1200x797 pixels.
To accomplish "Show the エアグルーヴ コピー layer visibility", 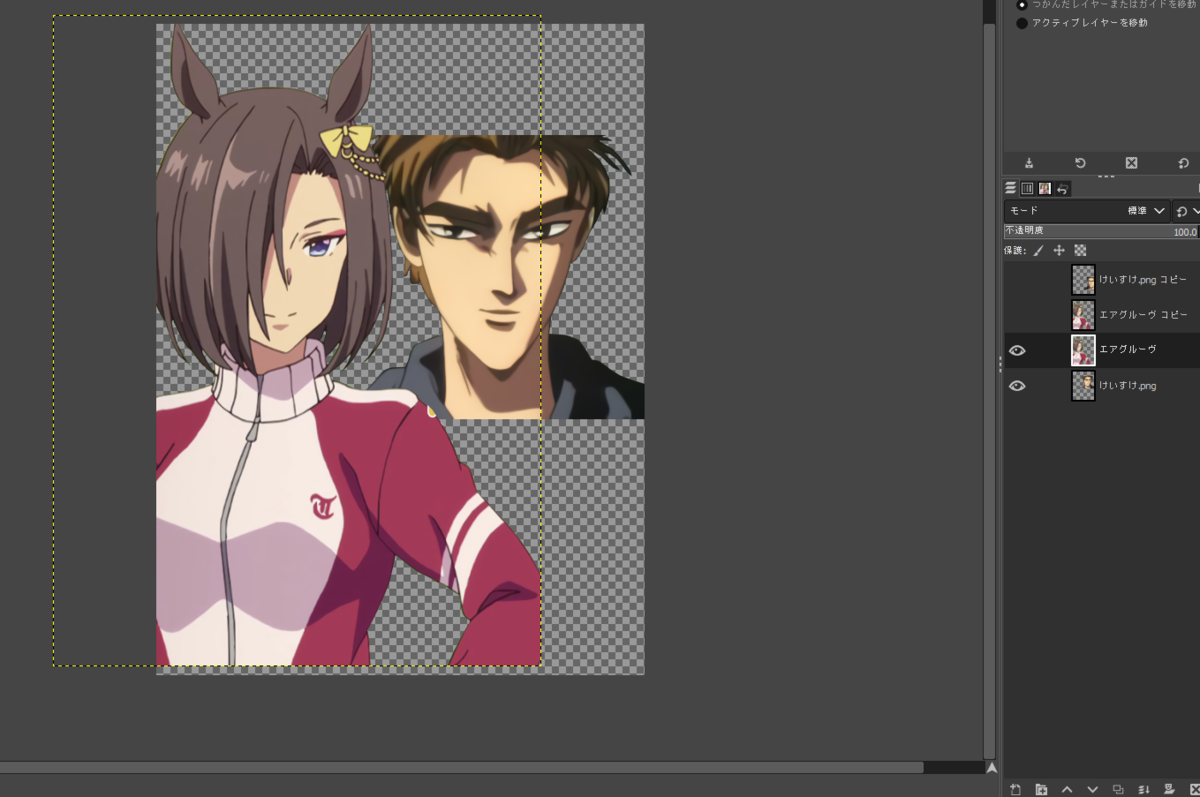I will [x=1017, y=315].
